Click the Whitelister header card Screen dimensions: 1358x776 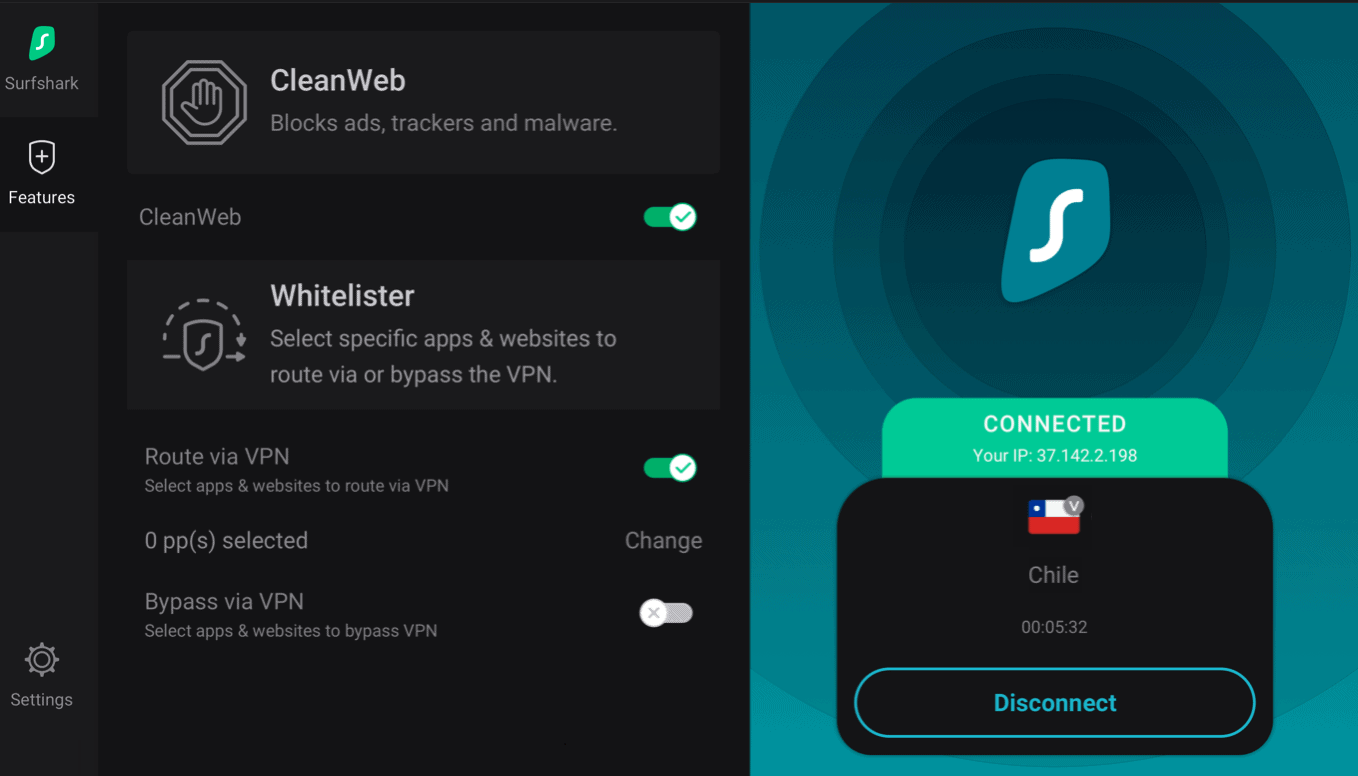423,335
